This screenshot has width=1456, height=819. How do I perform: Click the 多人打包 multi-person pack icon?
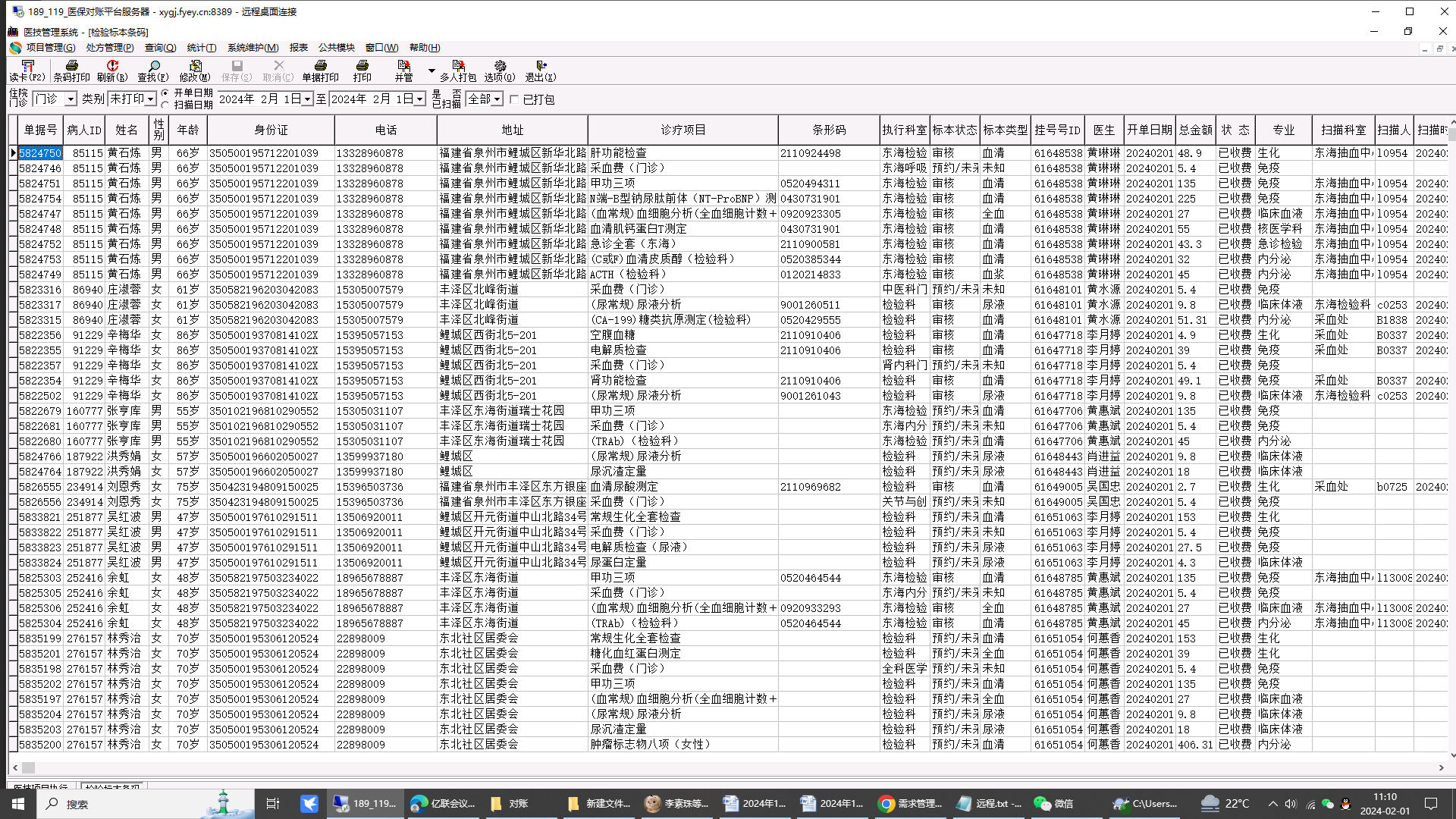[458, 67]
